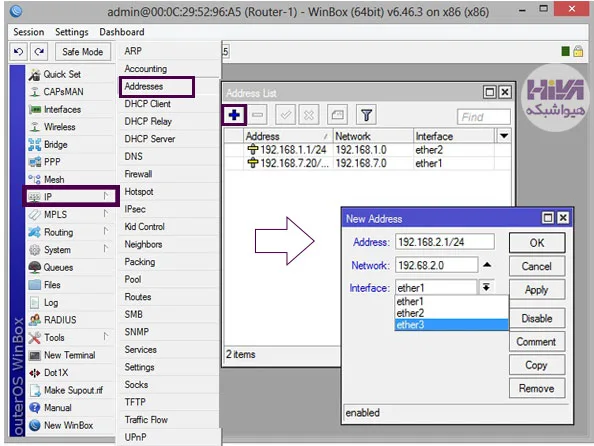Click the Disable button in New Address

[x=537, y=318]
